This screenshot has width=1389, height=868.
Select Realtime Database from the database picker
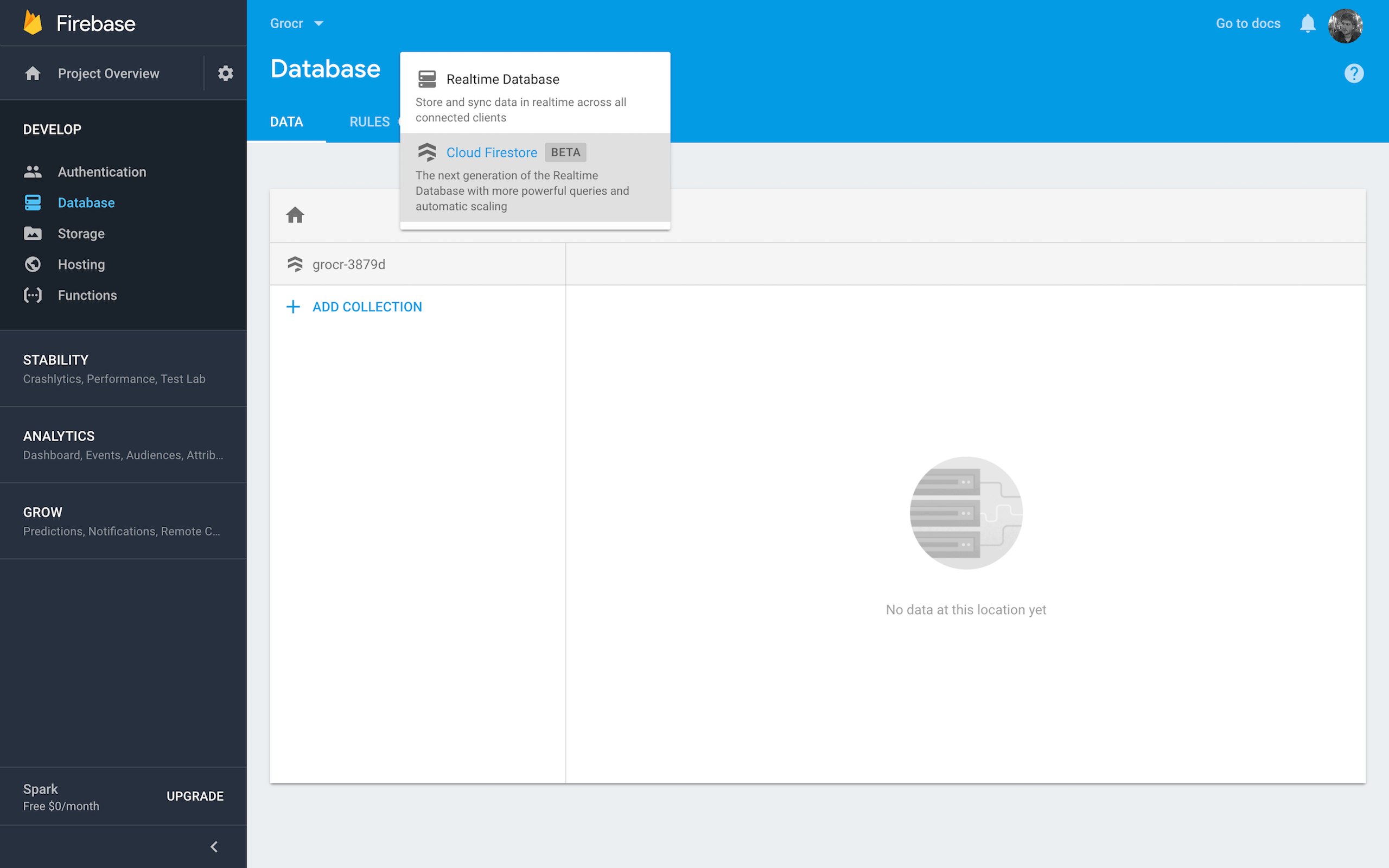coord(503,79)
